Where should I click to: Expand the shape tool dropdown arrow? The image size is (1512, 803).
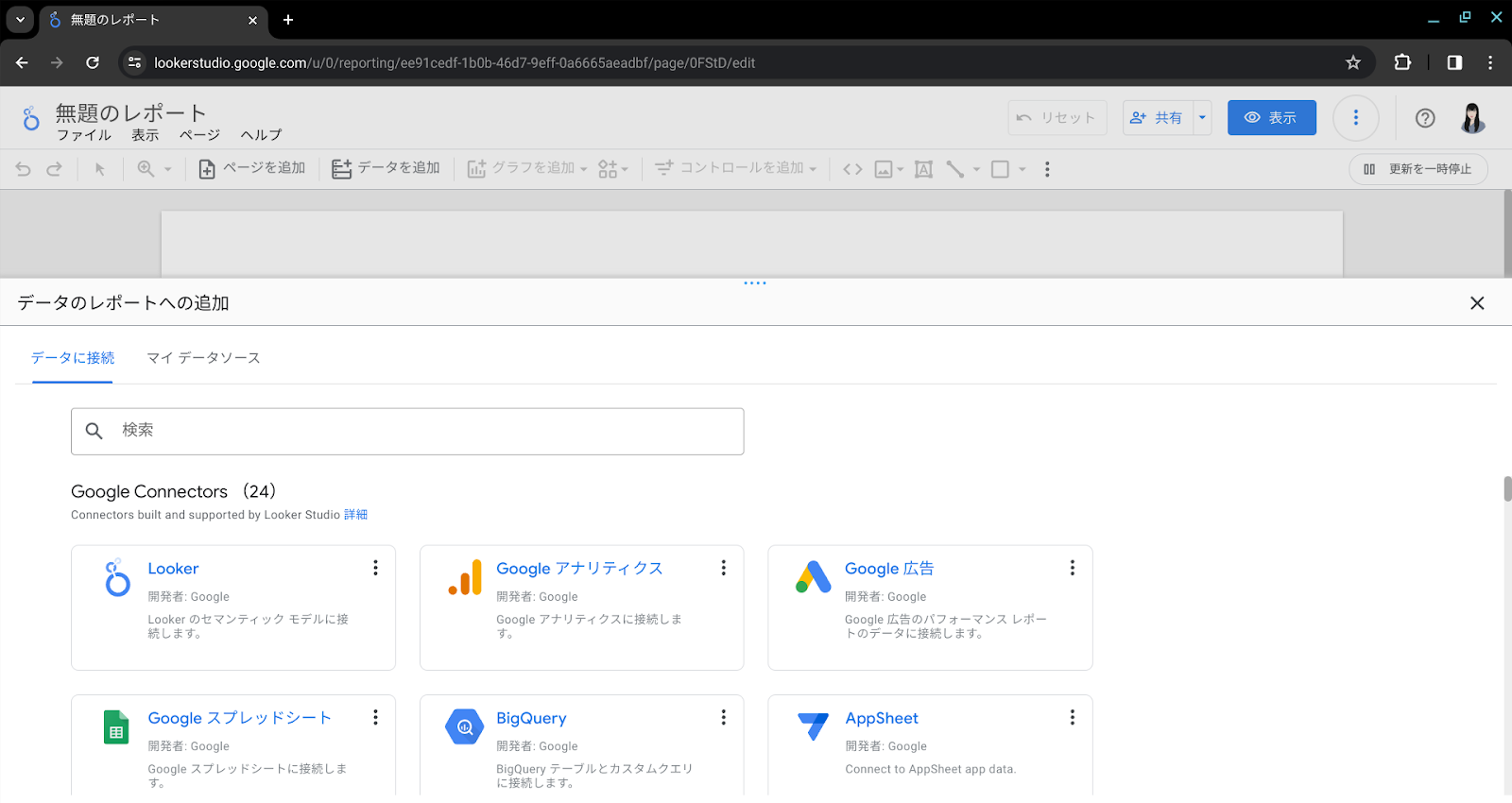(x=1022, y=170)
